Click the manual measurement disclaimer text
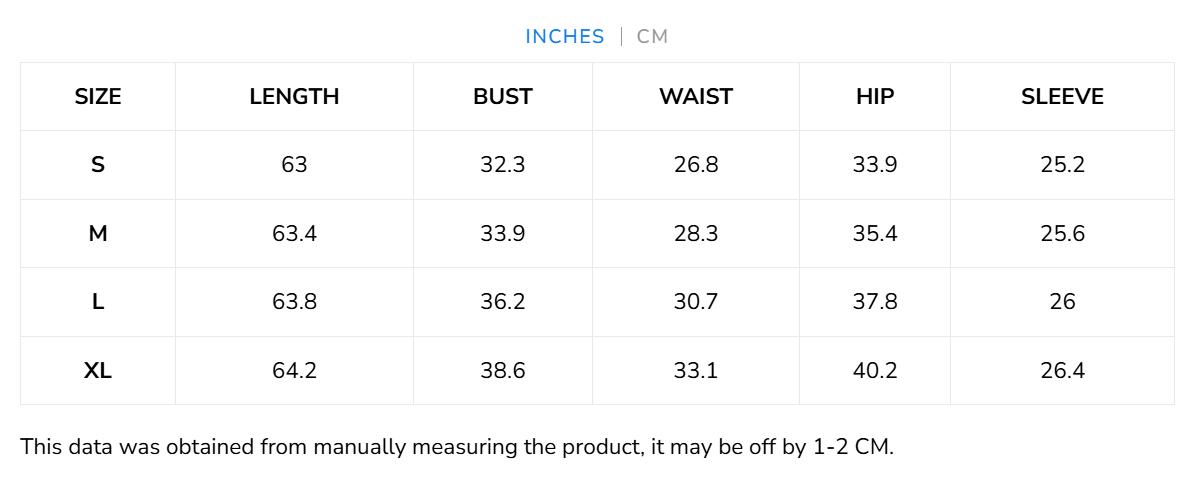Screen dimensions: 1188x501 click(x=457, y=447)
